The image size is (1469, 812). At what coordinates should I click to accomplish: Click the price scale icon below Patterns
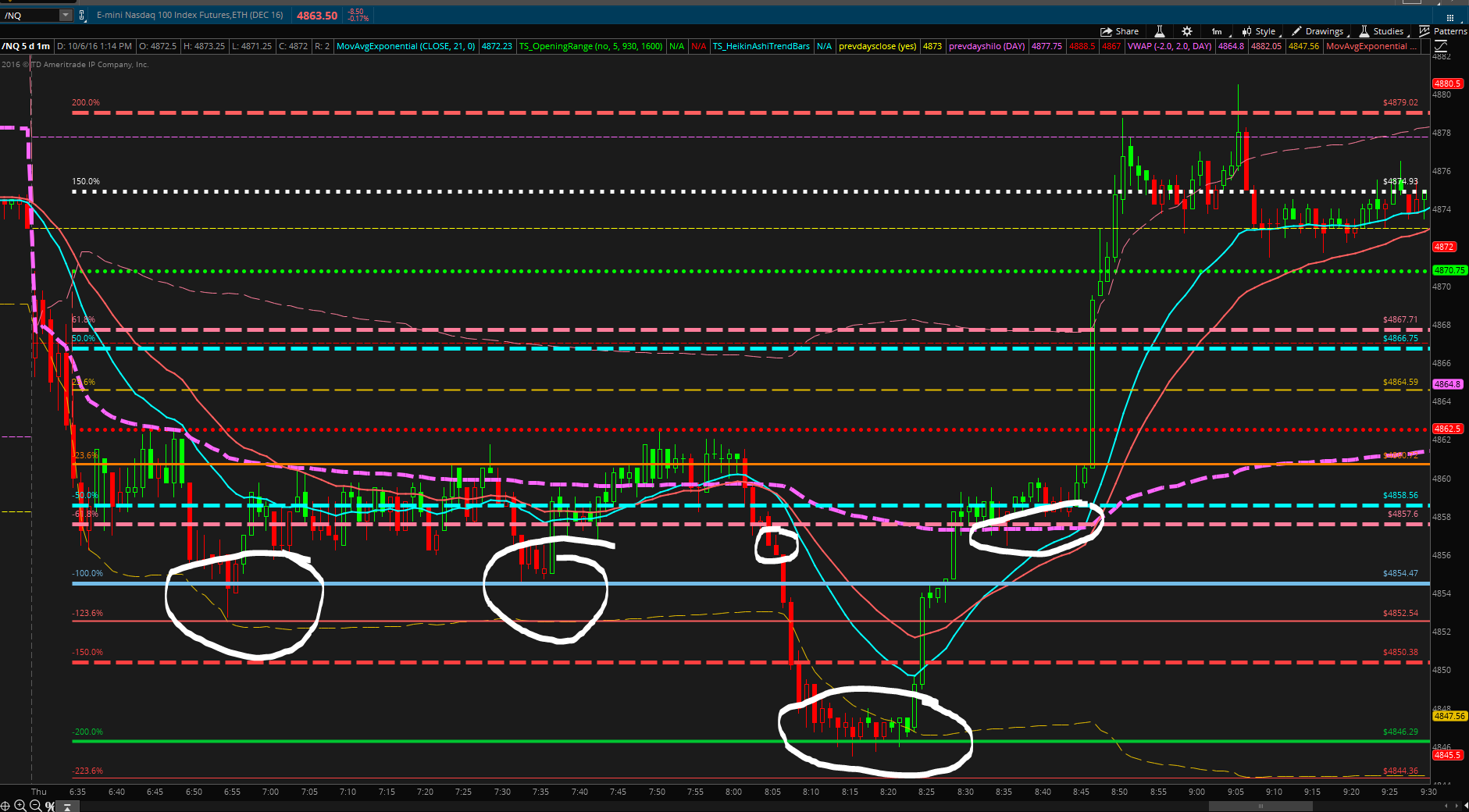coord(1440,46)
